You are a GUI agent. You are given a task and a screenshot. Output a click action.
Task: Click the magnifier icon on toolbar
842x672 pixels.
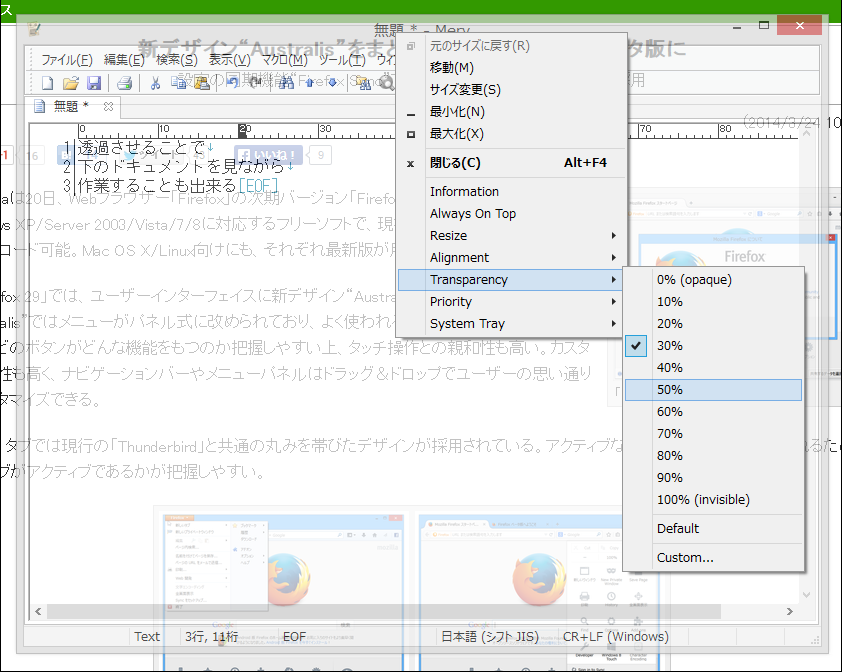pos(387,83)
